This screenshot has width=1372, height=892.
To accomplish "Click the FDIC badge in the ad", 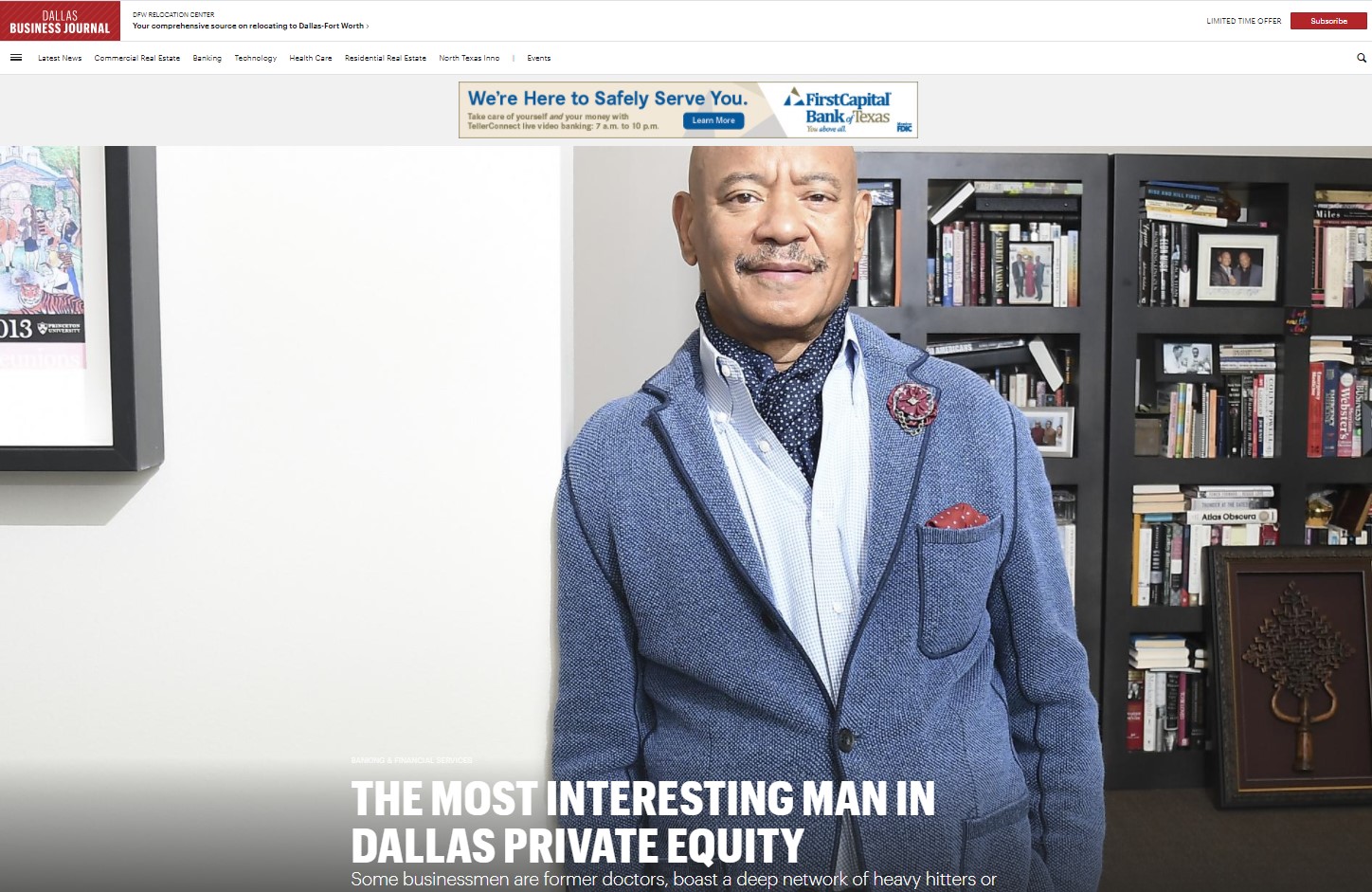I will point(904,127).
